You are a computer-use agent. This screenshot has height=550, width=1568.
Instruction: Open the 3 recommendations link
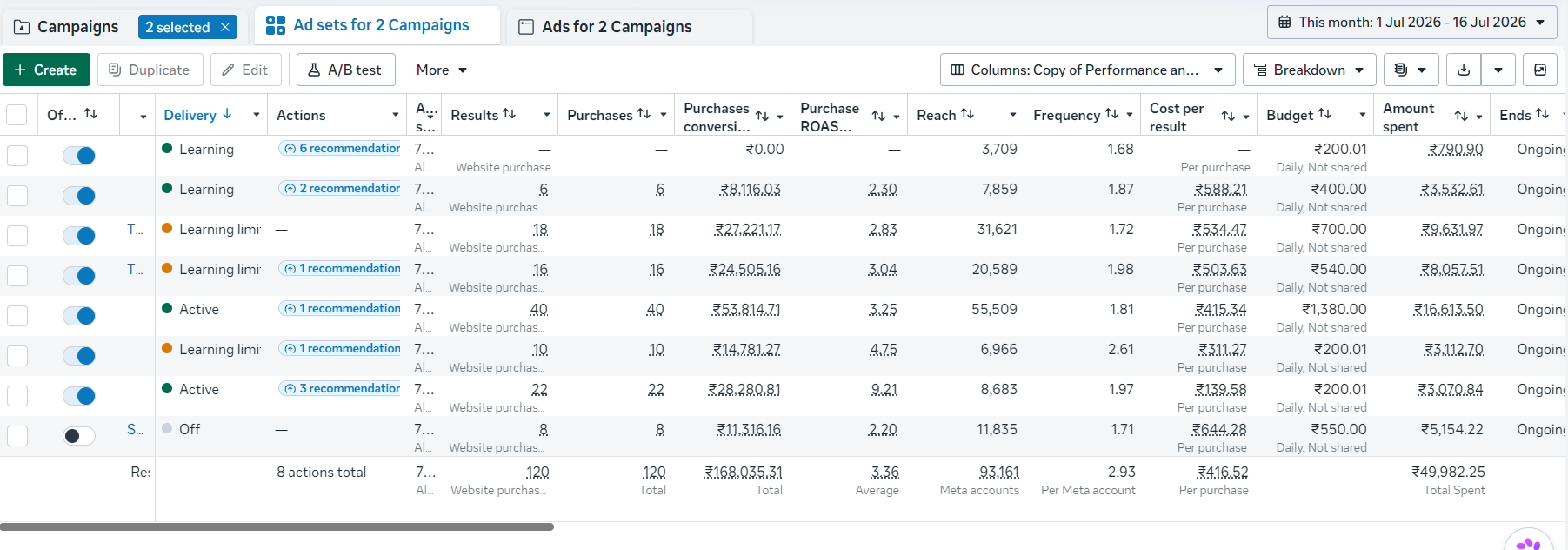(339, 389)
